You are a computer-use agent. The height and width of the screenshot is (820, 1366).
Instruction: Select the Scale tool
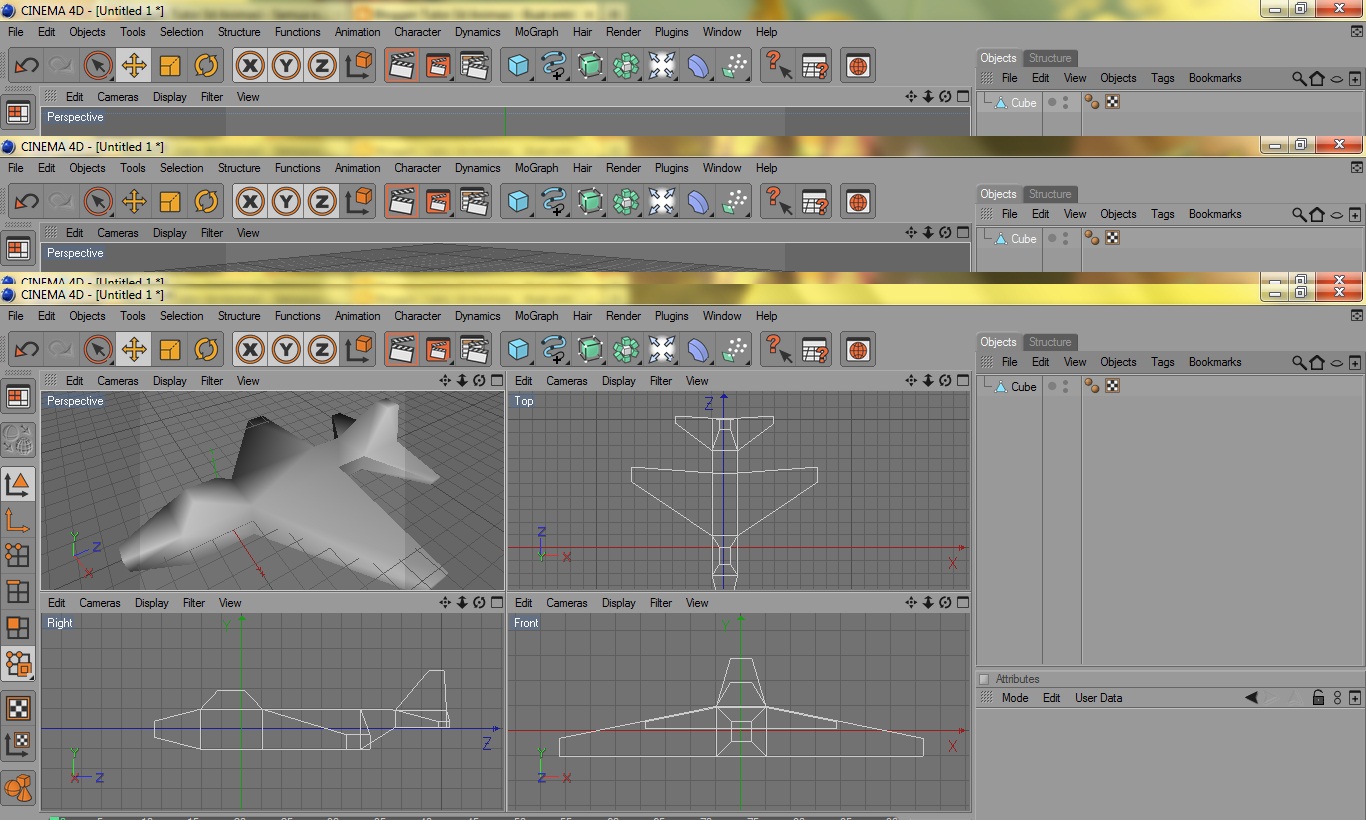(169, 349)
